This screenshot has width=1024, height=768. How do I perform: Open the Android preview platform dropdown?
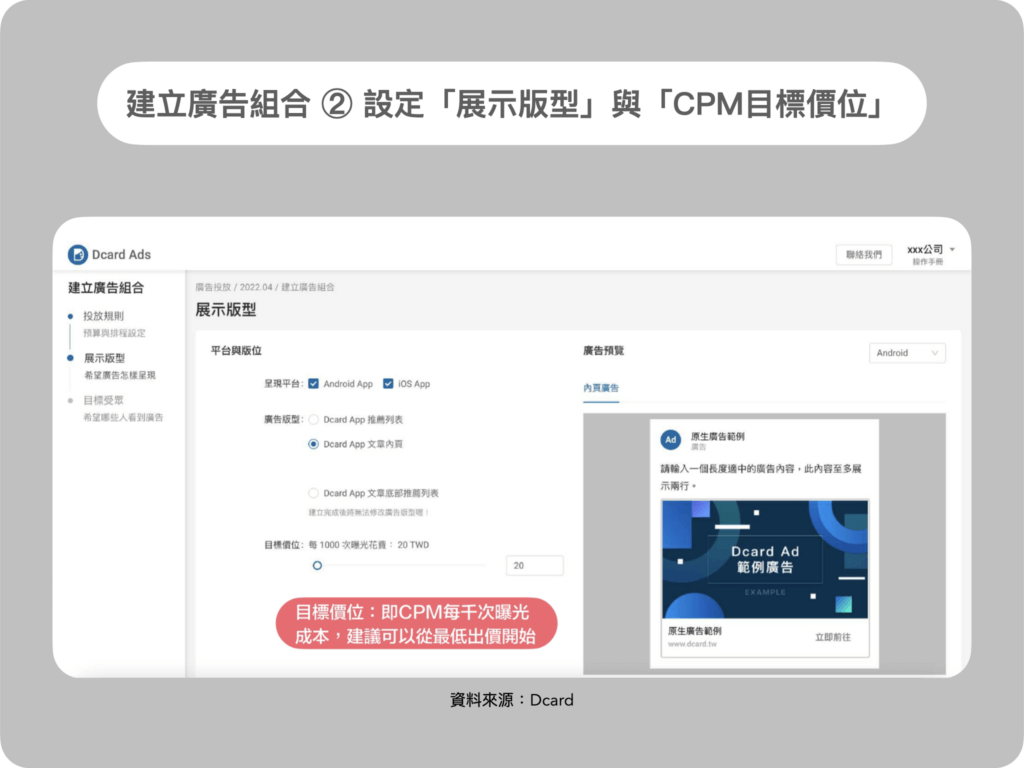coord(907,353)
